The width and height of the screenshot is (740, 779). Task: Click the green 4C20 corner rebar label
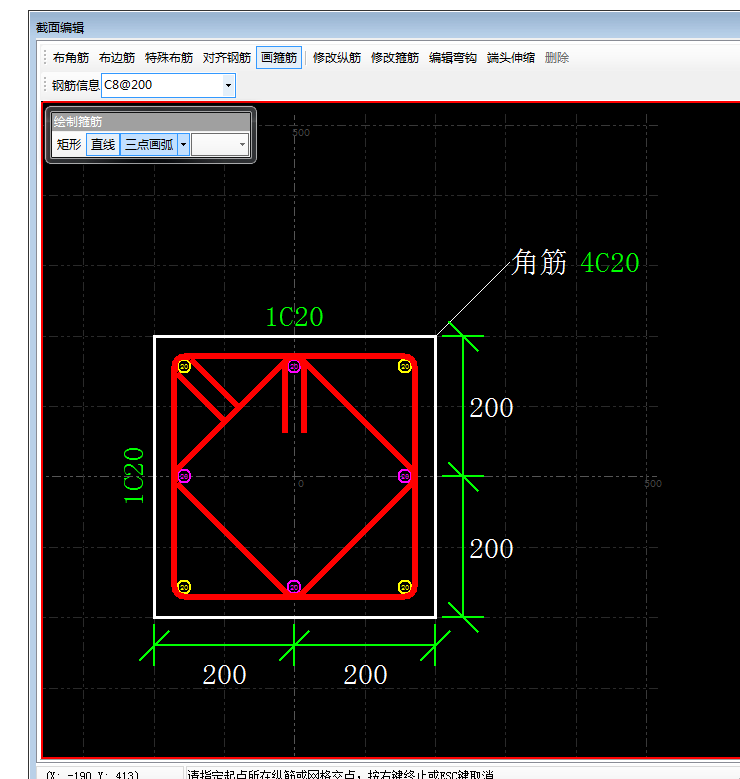(x=610, y=263)
